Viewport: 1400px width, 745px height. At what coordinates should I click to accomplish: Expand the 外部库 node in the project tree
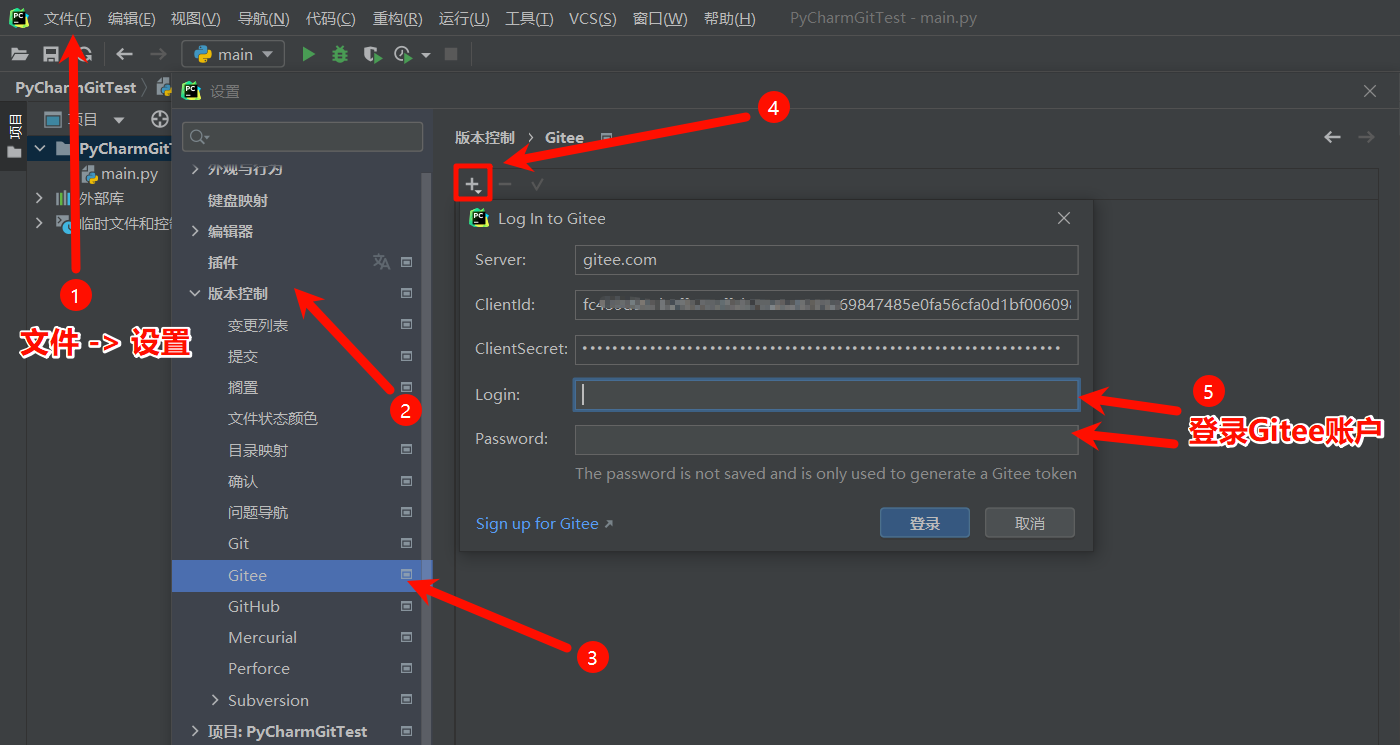tap(40, 198)
